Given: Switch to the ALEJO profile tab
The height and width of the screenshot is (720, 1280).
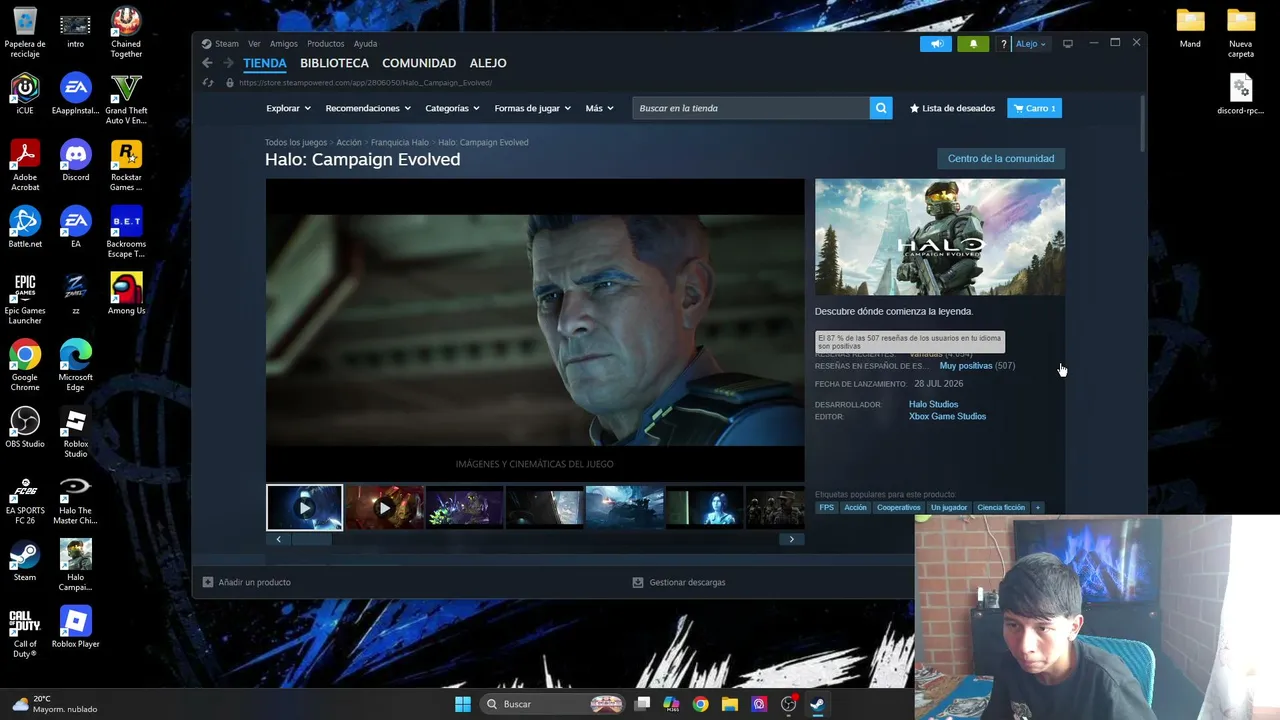Looking at the screenshot, I should pos(488,63).
